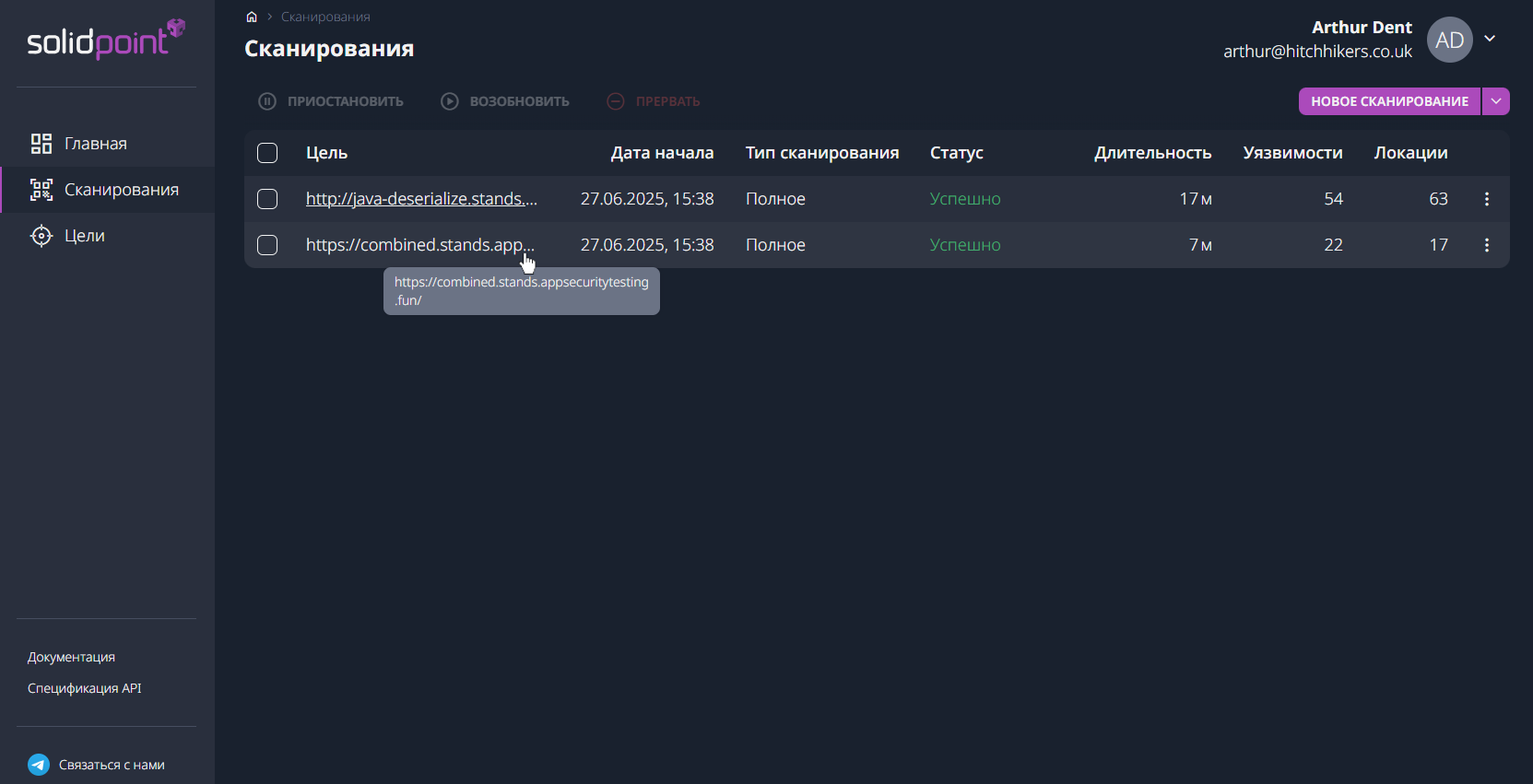This screenshot has width=1533, height=784.
Task: Open the three-dot menu for the combined.stands scan
Action: coord(1487,245)
